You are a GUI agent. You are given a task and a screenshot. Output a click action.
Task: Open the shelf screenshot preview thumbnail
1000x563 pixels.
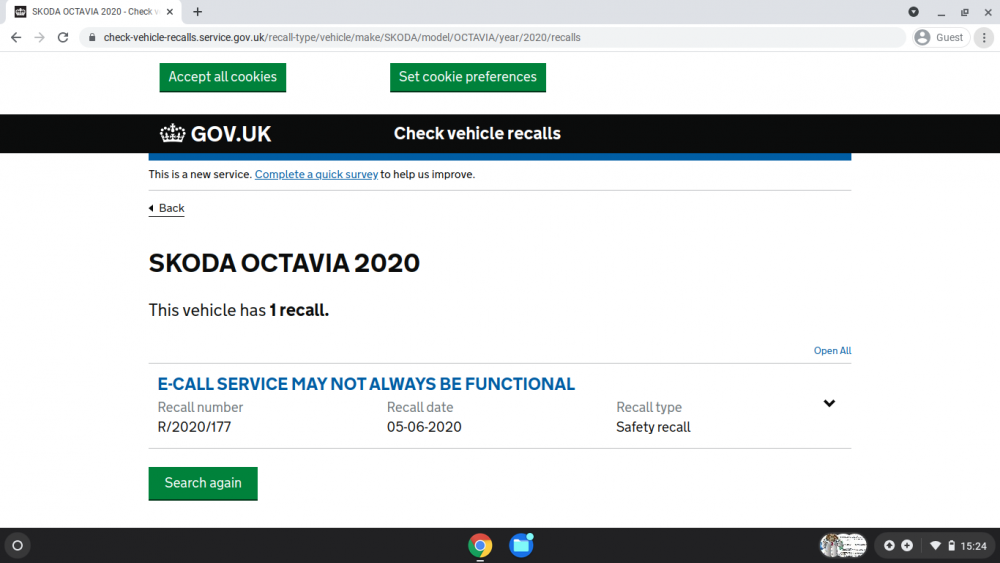point(843,545)
